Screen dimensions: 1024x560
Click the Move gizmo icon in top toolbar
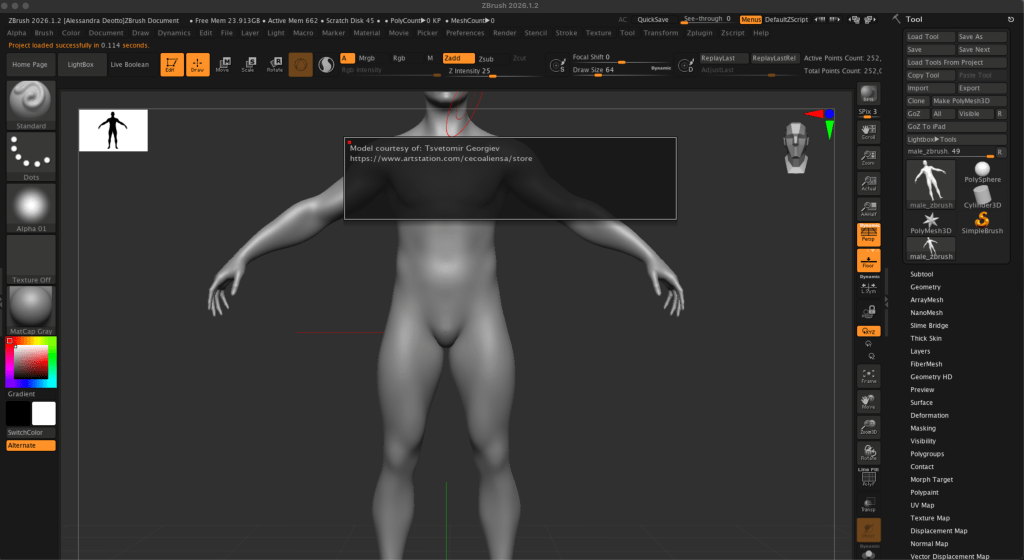click(222, 64)
